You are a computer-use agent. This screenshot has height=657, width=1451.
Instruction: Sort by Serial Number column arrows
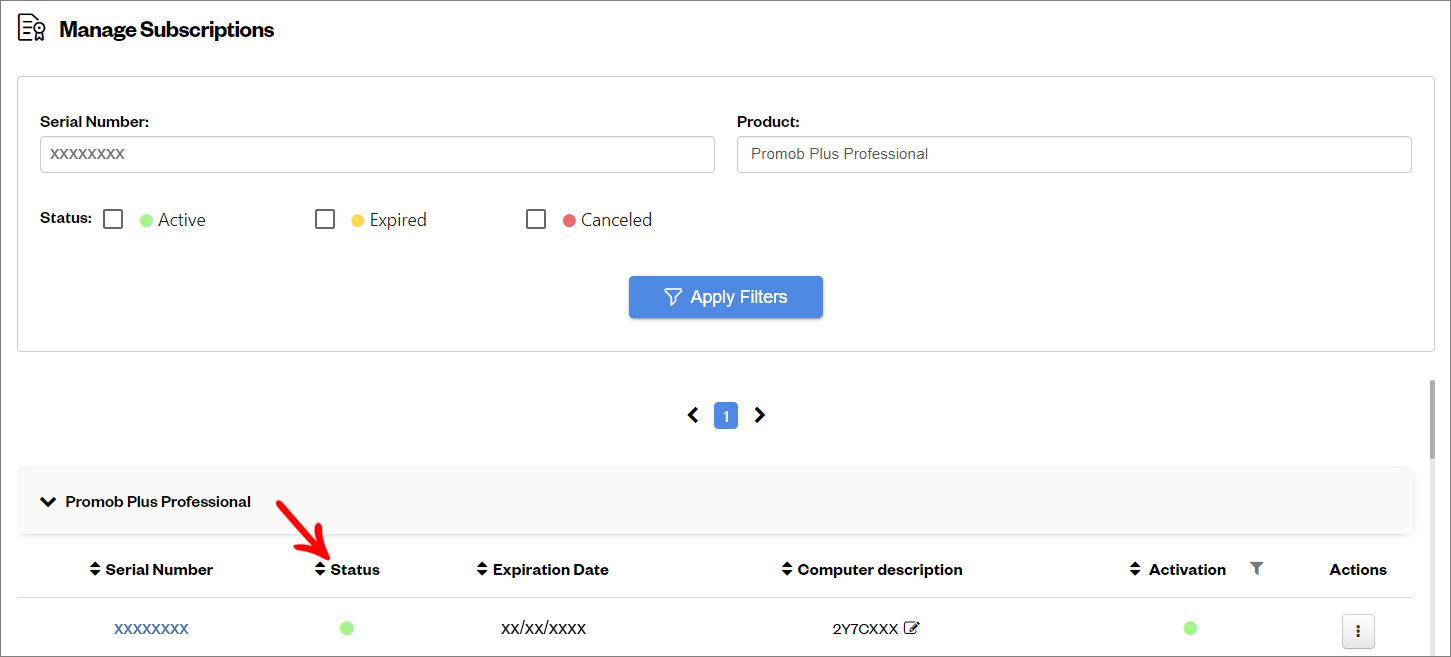pyautogui.click(x=96, y=569)
